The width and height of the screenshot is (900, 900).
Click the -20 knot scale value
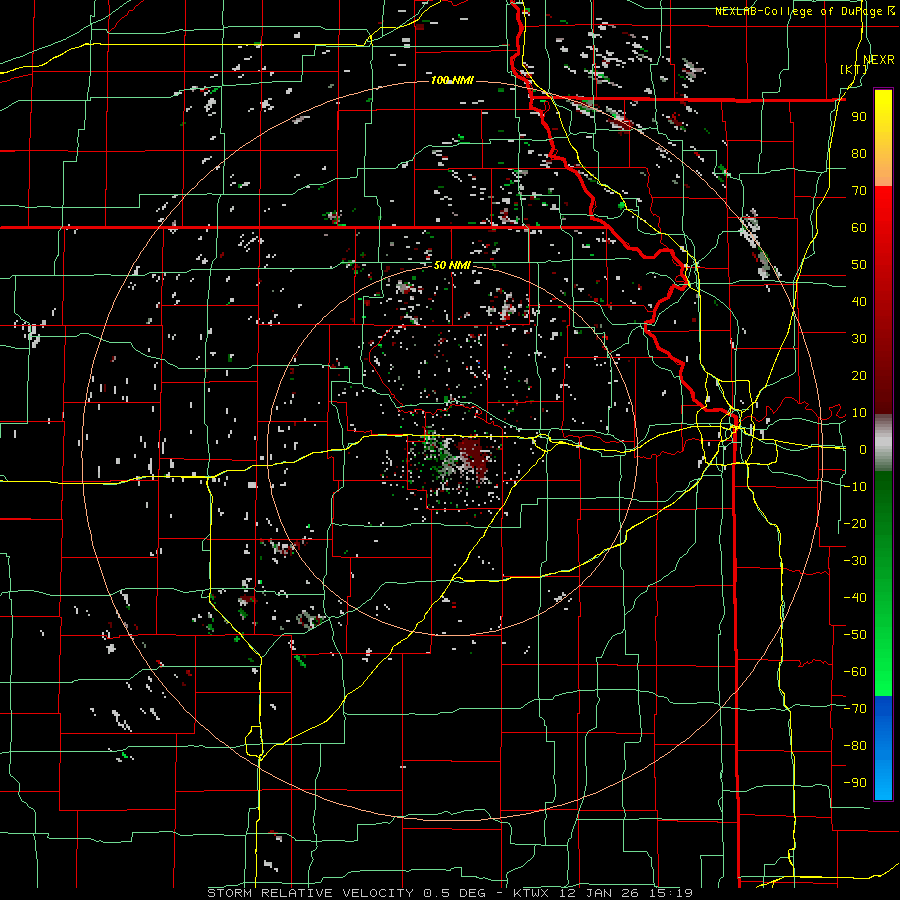[x=855, y=523]
